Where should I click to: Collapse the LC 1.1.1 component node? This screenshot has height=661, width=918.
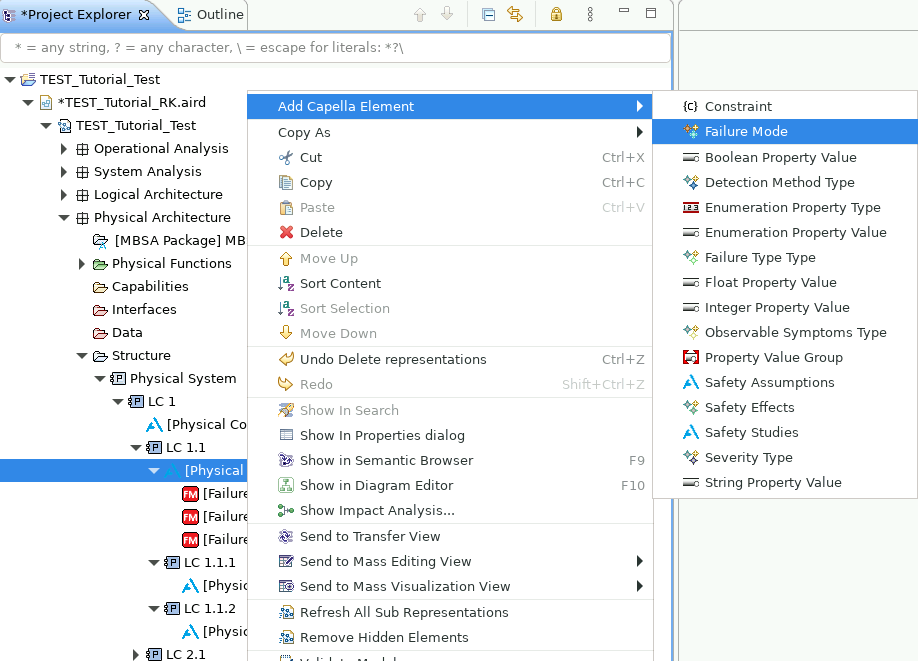(154, 563)
